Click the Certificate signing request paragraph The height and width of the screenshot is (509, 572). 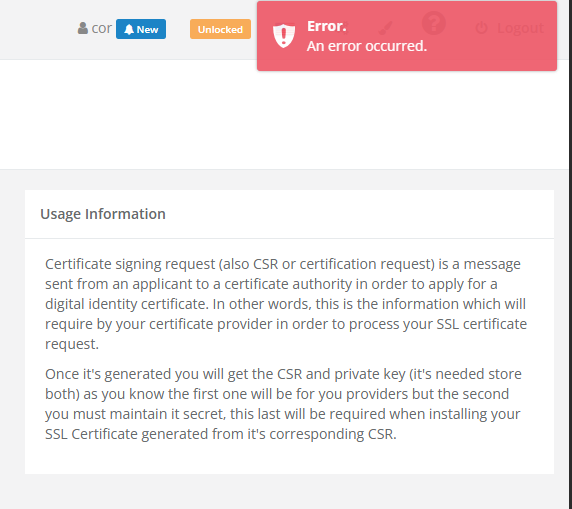[286, 304]
